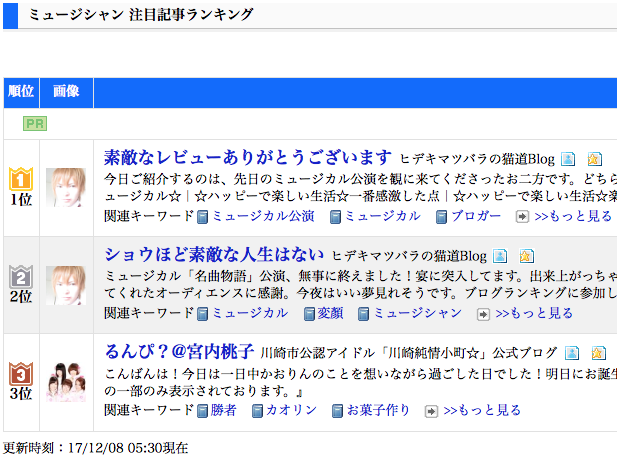Click profile icon beside rank 1 blog name
Image resolution: width=617 pixels, height=464 pixels.
(x=568, y=159)
